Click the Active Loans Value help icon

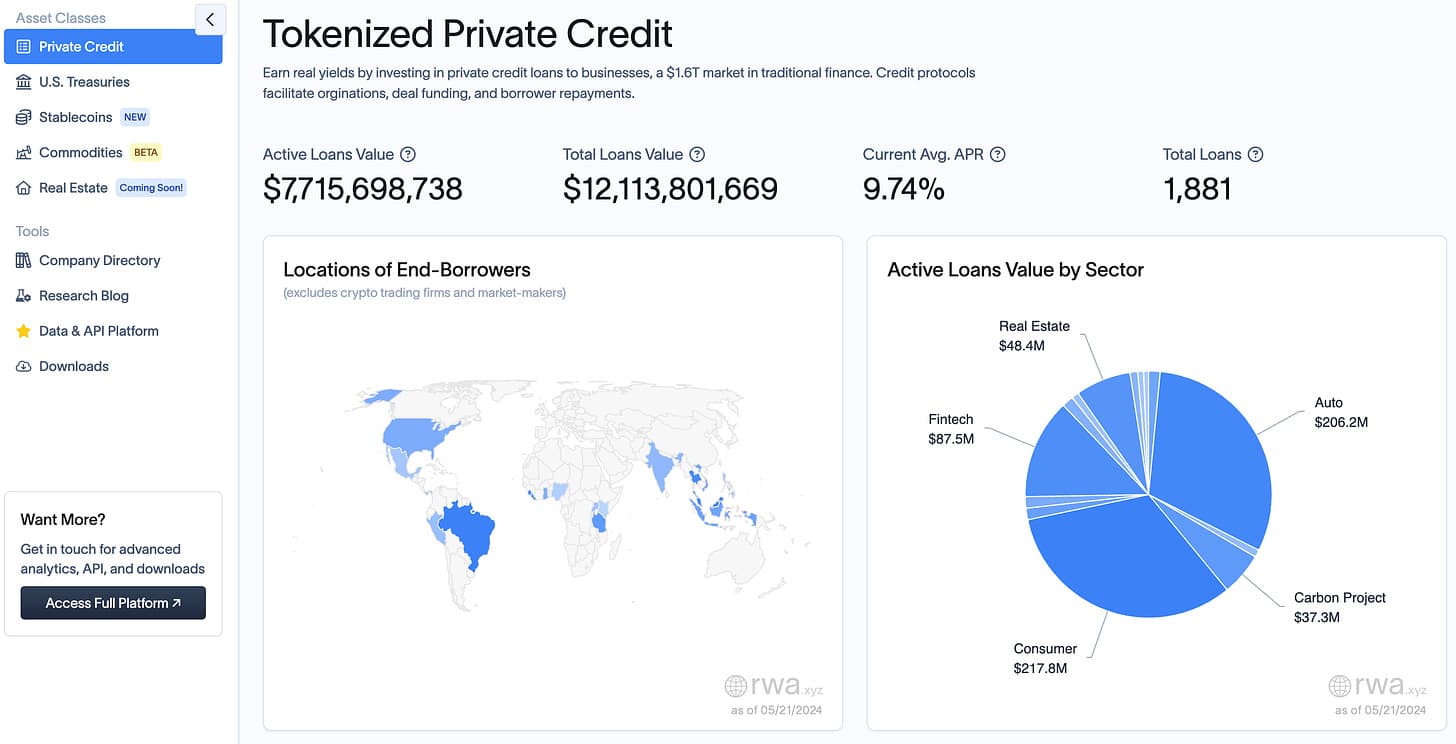pyautogui.click(x=408, y=155)
